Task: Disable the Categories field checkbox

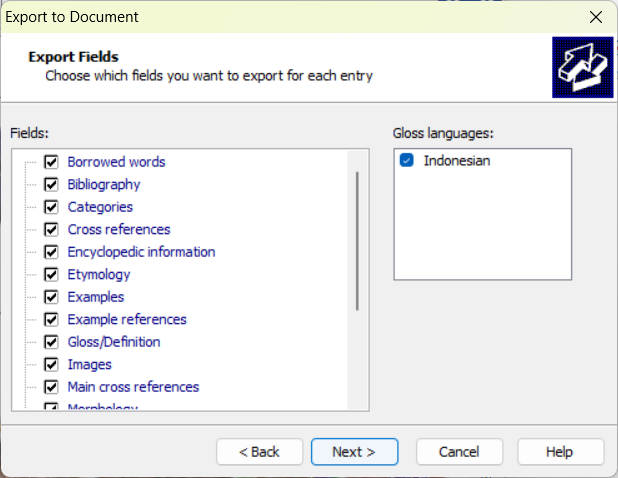Action: [52, 207]
